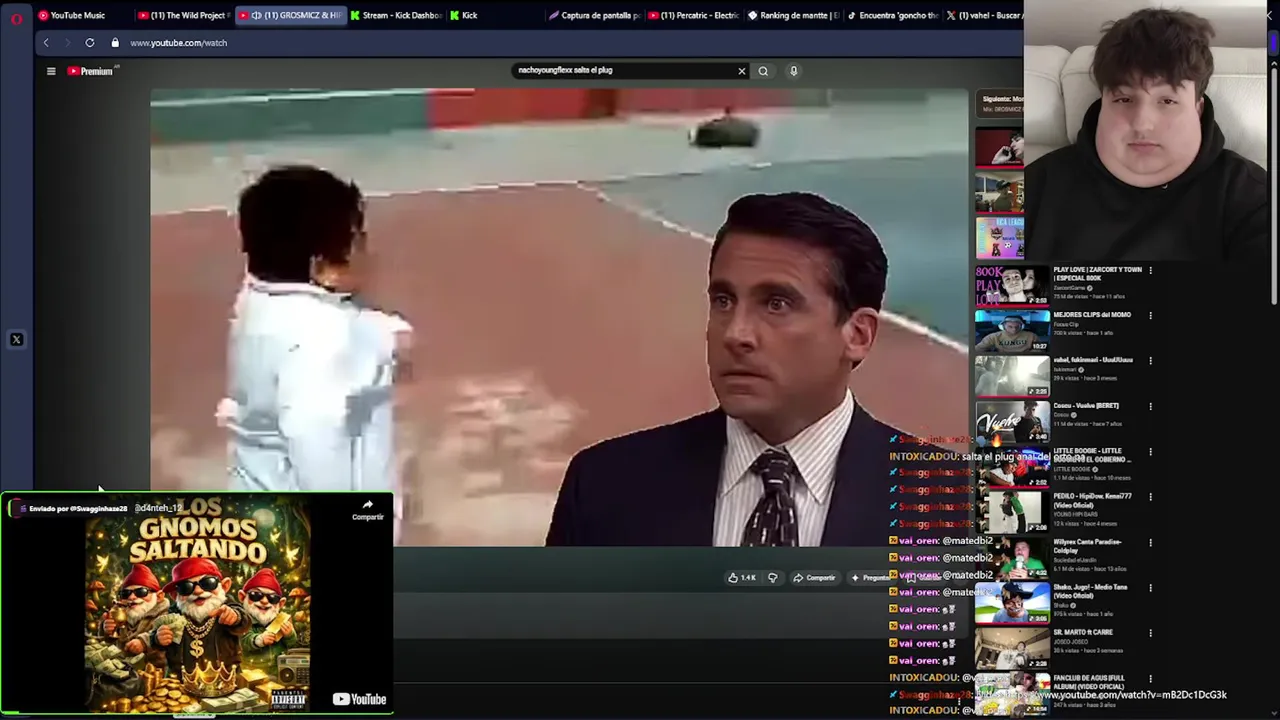Reload the page with the refresh icon
Image resolution: width=1280 pixels, height=720 pixels.
[90, 43]
